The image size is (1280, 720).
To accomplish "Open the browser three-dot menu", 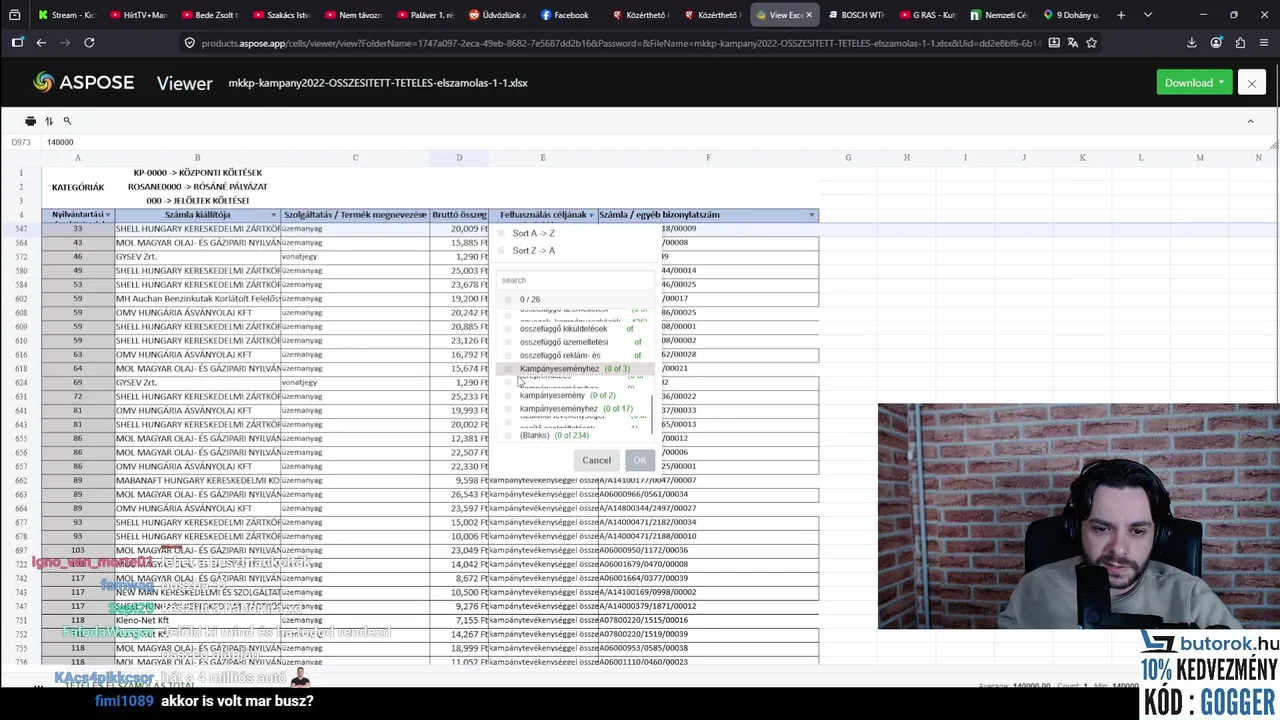I will click(x=1263, y=43).
